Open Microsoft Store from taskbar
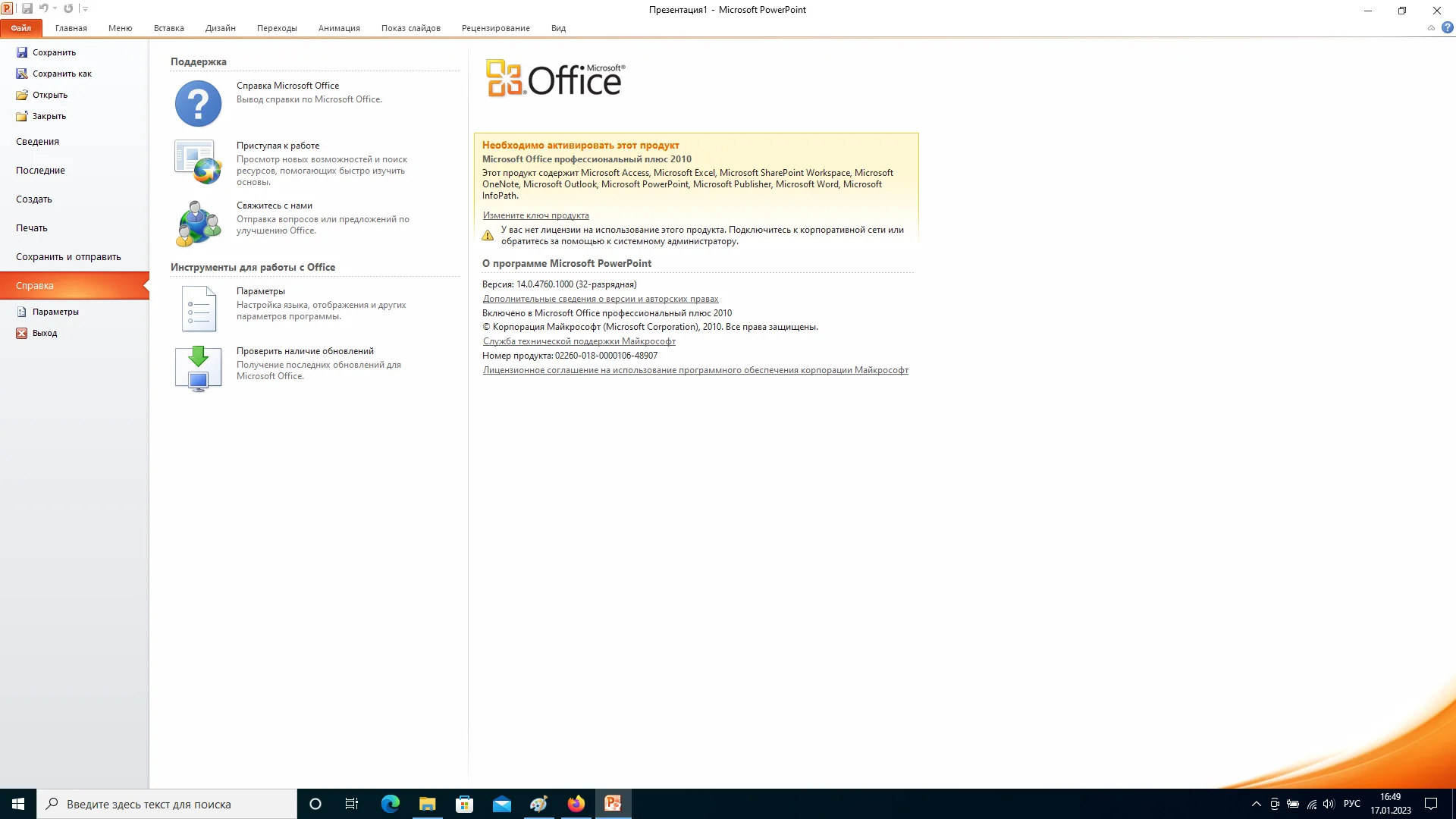This screenshot has height=819, width=1456. (x=464, y=804)
